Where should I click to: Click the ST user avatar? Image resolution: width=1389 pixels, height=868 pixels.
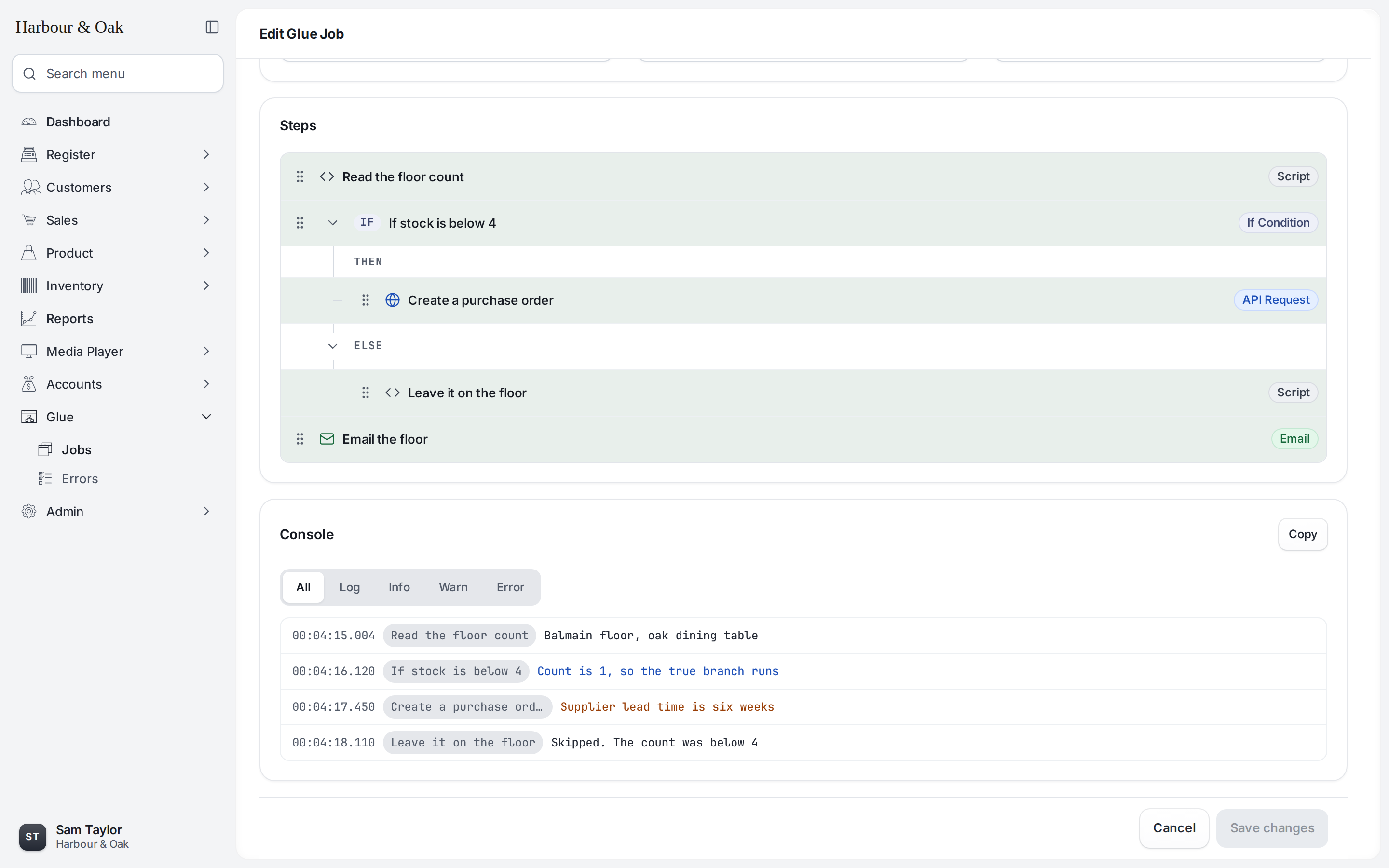pos(33,837)
